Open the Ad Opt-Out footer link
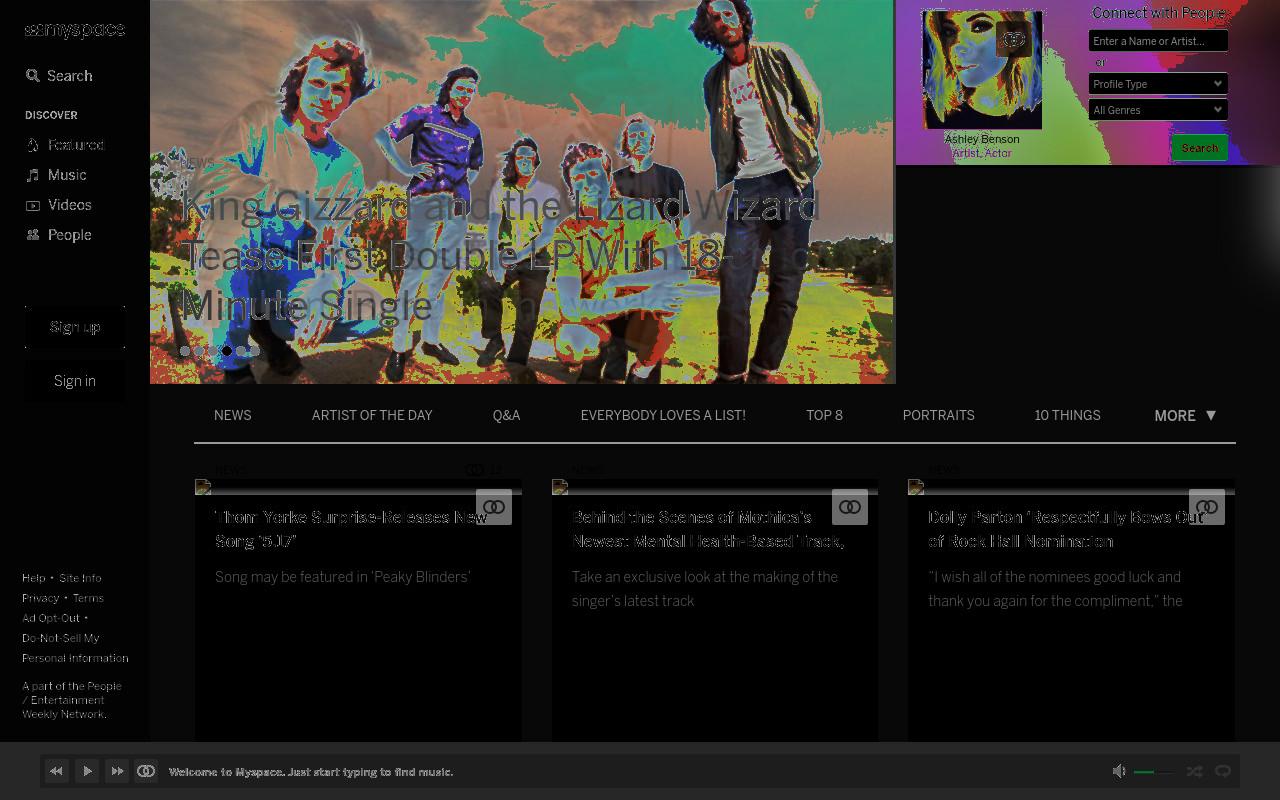The width and height of the screenshot is (1280, 800). pyautogui.click(x=51, y=618)
